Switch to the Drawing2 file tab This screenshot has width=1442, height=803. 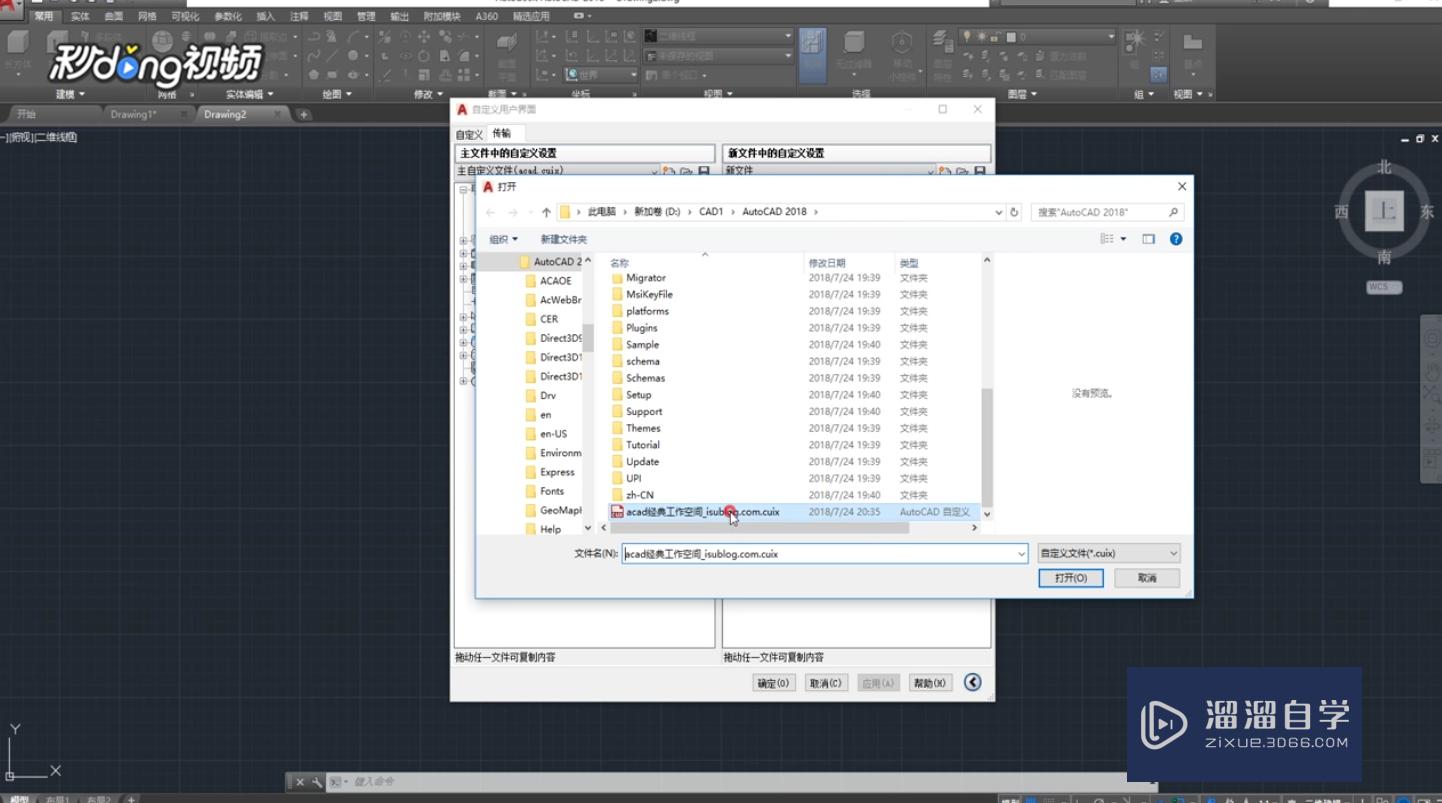(225, 114)
